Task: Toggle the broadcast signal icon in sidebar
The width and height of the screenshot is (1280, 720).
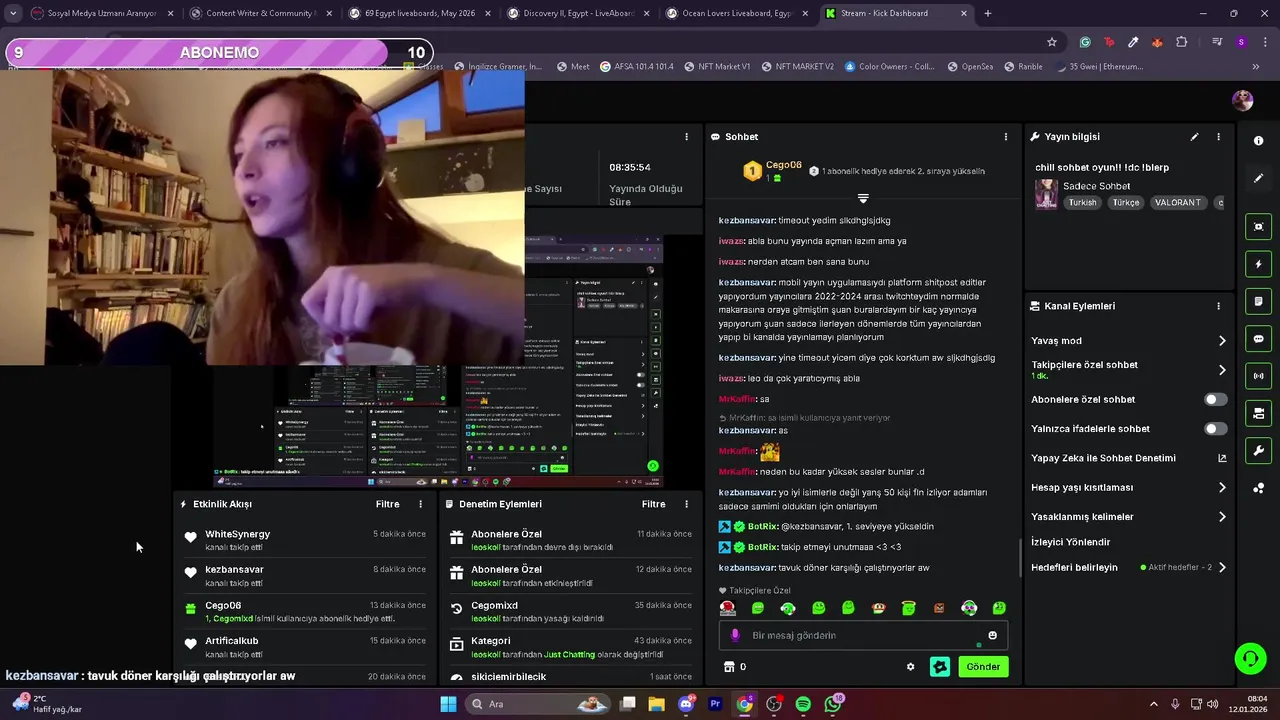Action: (1258, 376)
